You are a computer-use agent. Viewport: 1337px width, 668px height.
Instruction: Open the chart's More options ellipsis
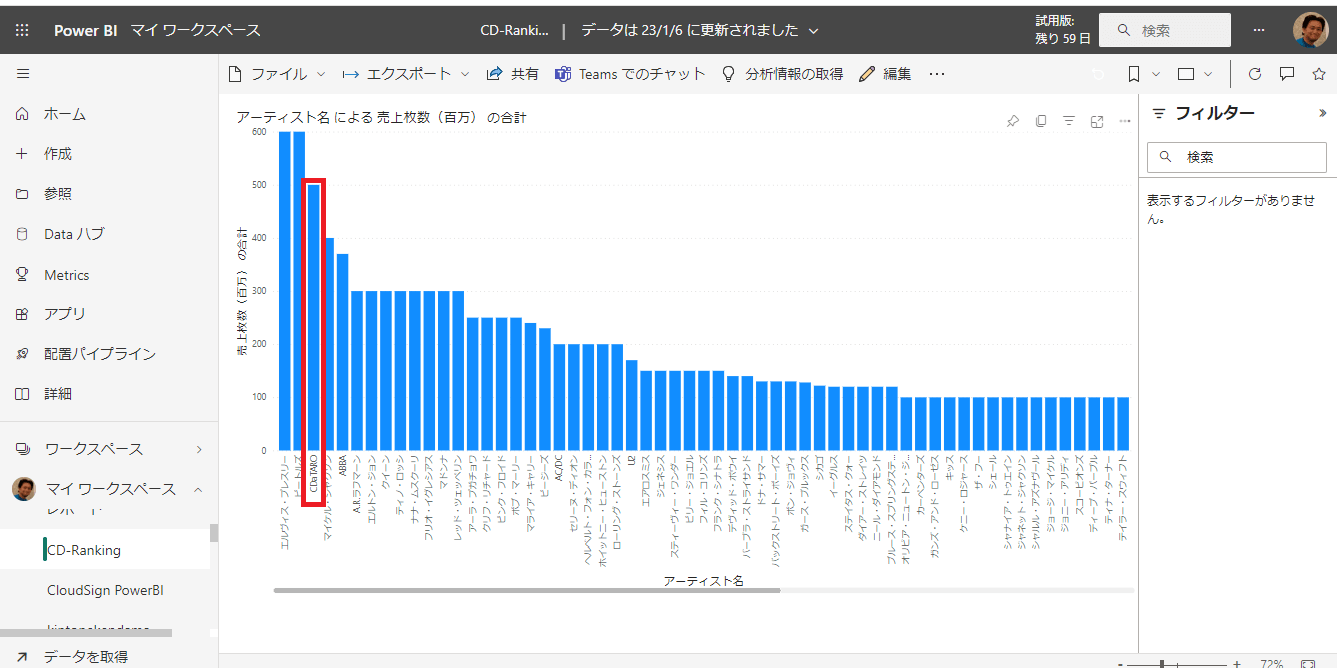[x=1125, y=121]
